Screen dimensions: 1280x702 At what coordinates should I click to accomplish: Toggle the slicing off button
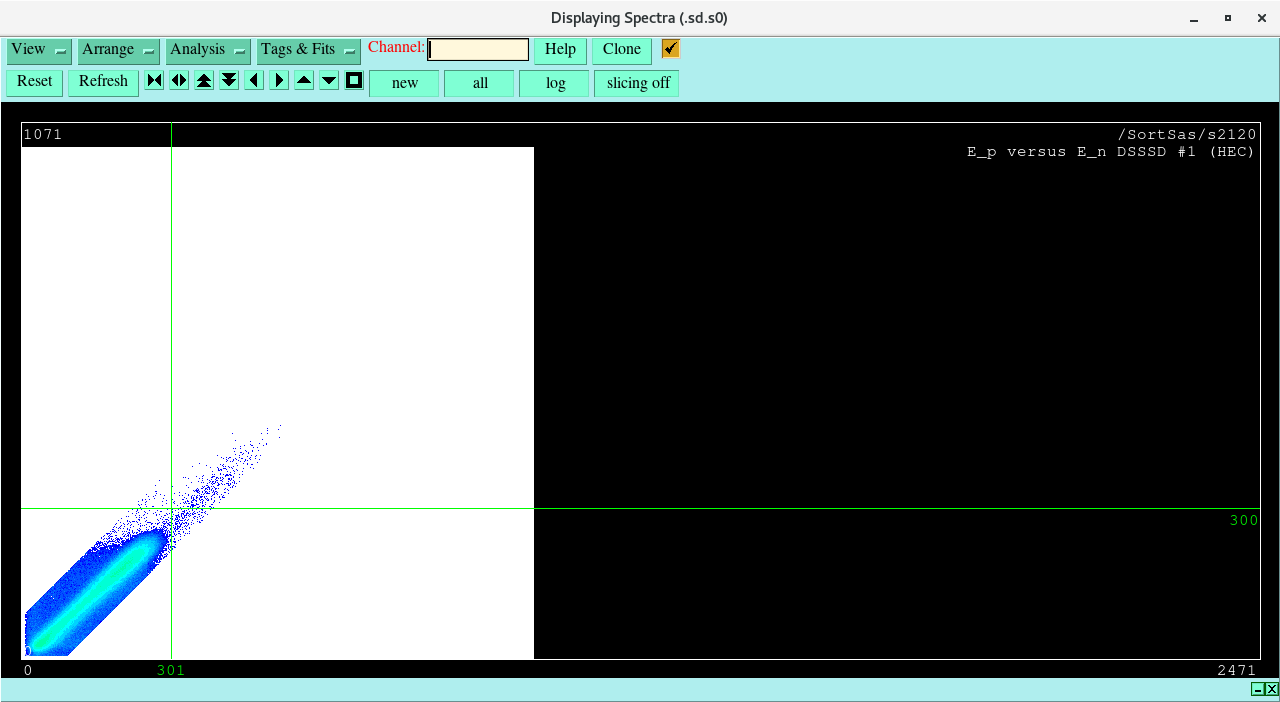(x=637, y=83)
